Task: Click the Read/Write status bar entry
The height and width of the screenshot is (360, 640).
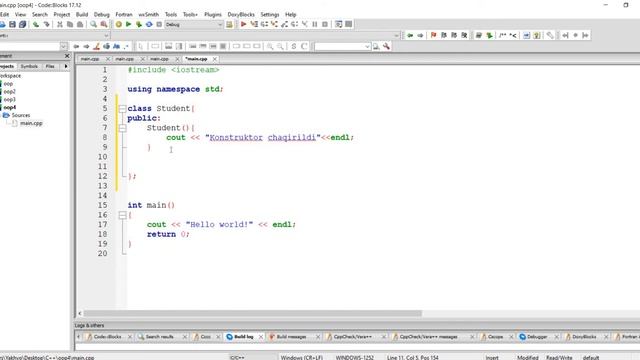Action: coord(559,358)
